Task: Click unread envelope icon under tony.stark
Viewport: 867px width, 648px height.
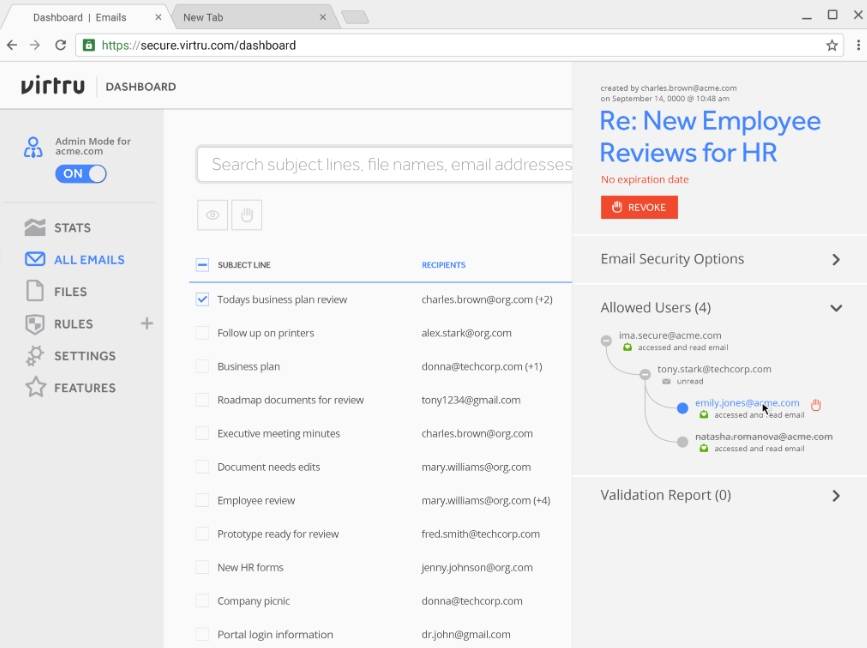Action: (x=666, y=382)
